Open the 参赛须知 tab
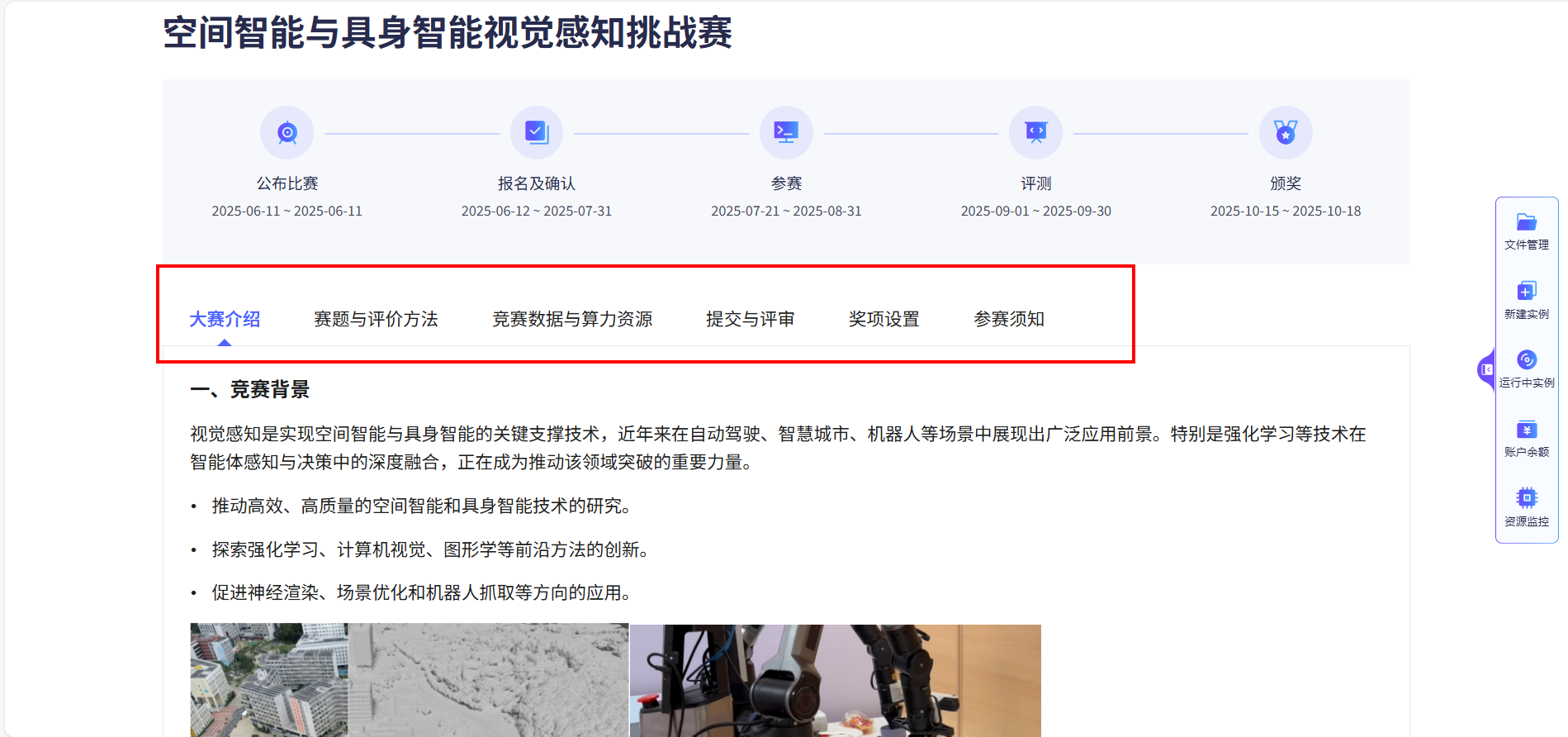This screenshot has height=737, width=1568. tap(1009, 319)
